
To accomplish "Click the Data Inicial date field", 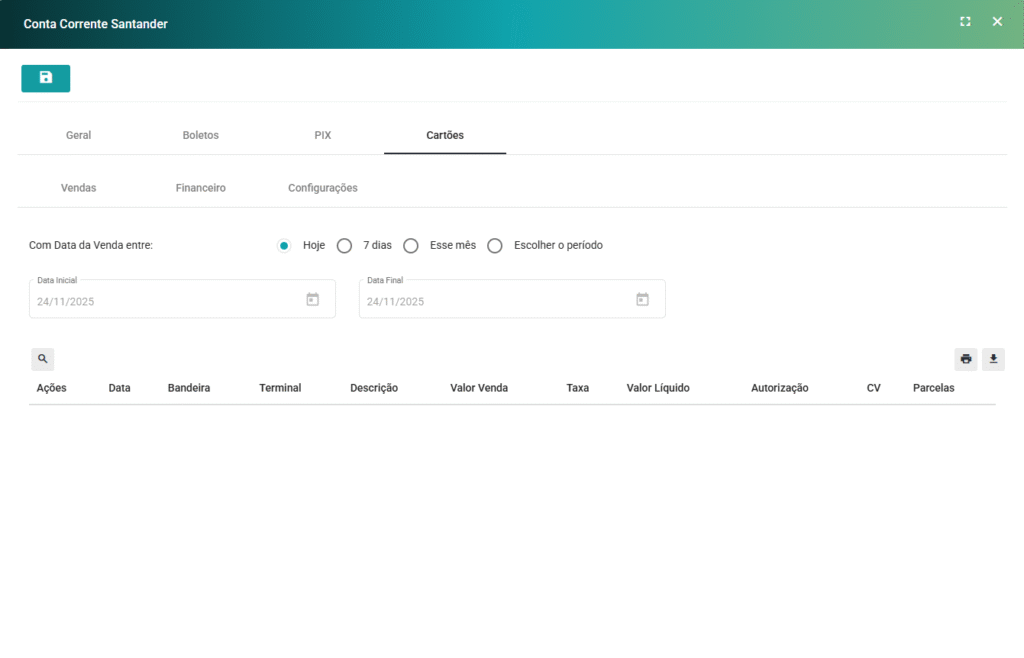I will click(160, 301).
